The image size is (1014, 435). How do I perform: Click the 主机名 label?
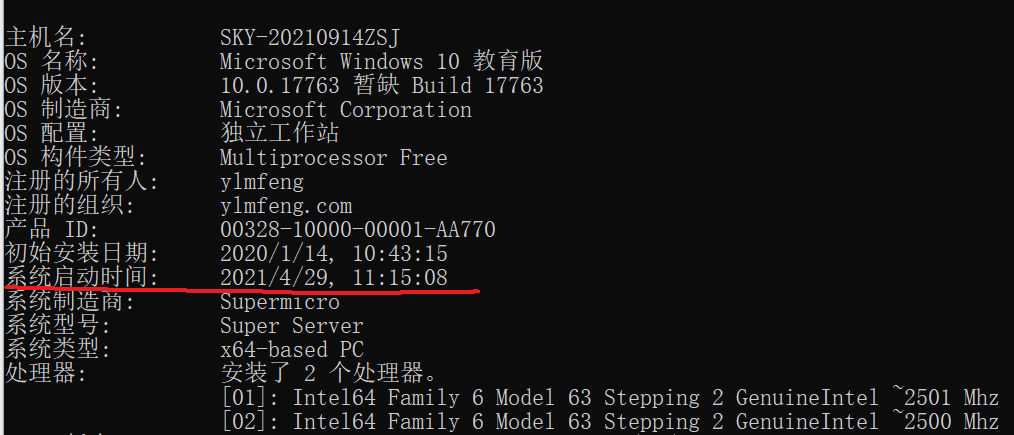tap(45, 38)
